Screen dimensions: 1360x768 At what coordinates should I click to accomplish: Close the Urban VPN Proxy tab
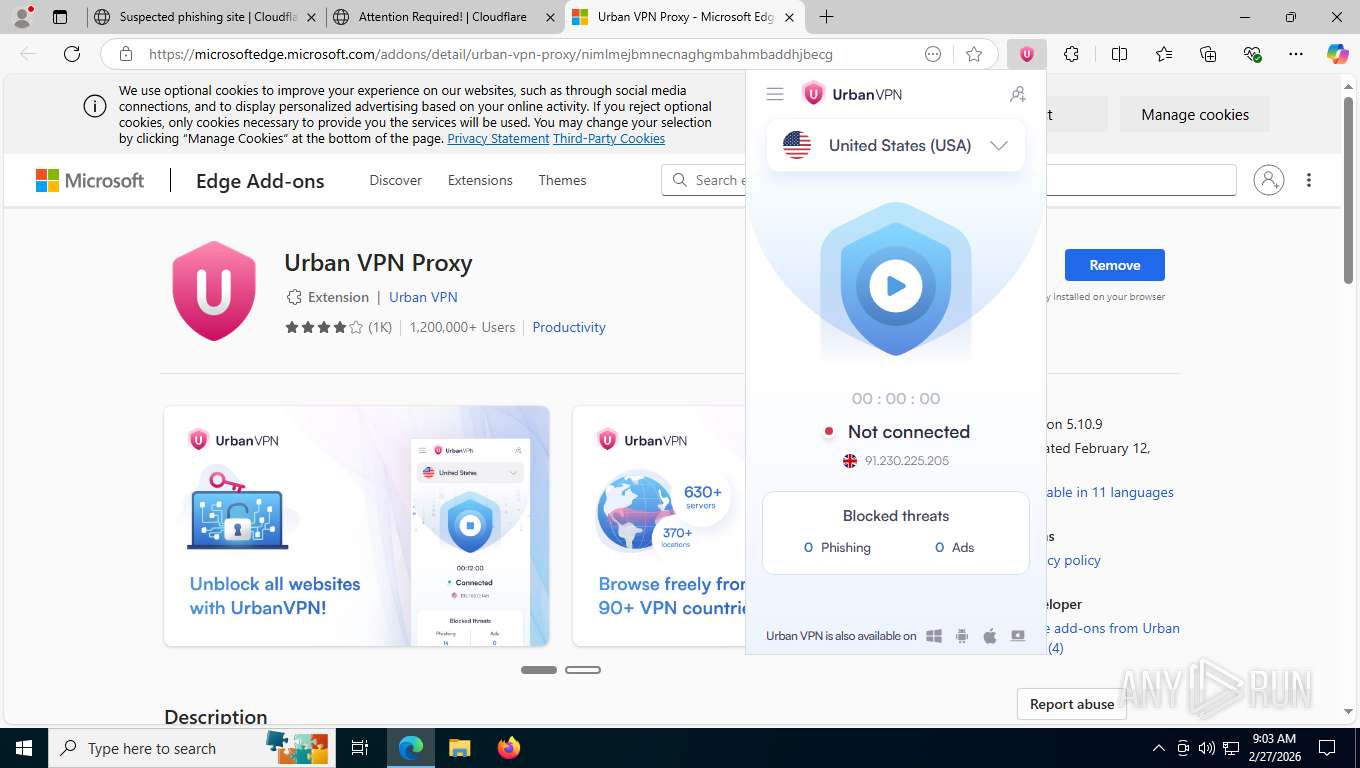789,17
